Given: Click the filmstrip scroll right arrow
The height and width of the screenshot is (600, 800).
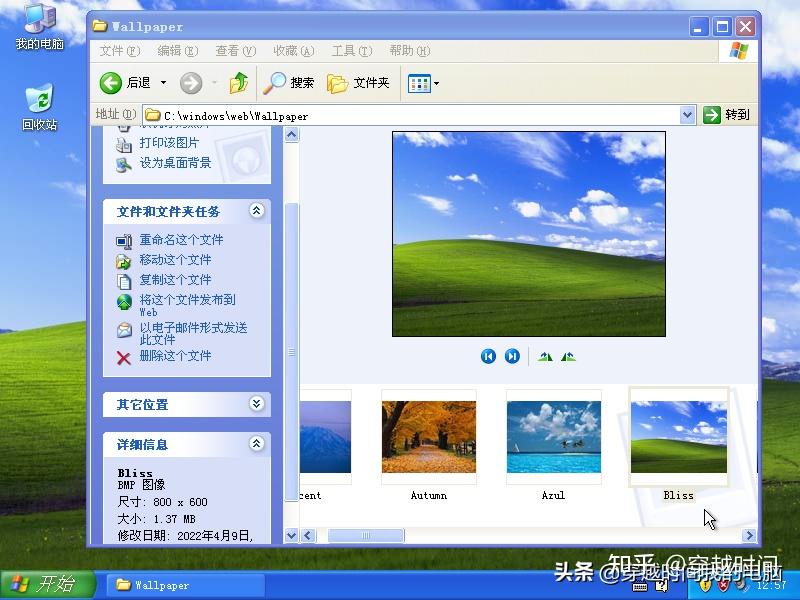Looking at the screenshot, I should [x=749, y=536].
